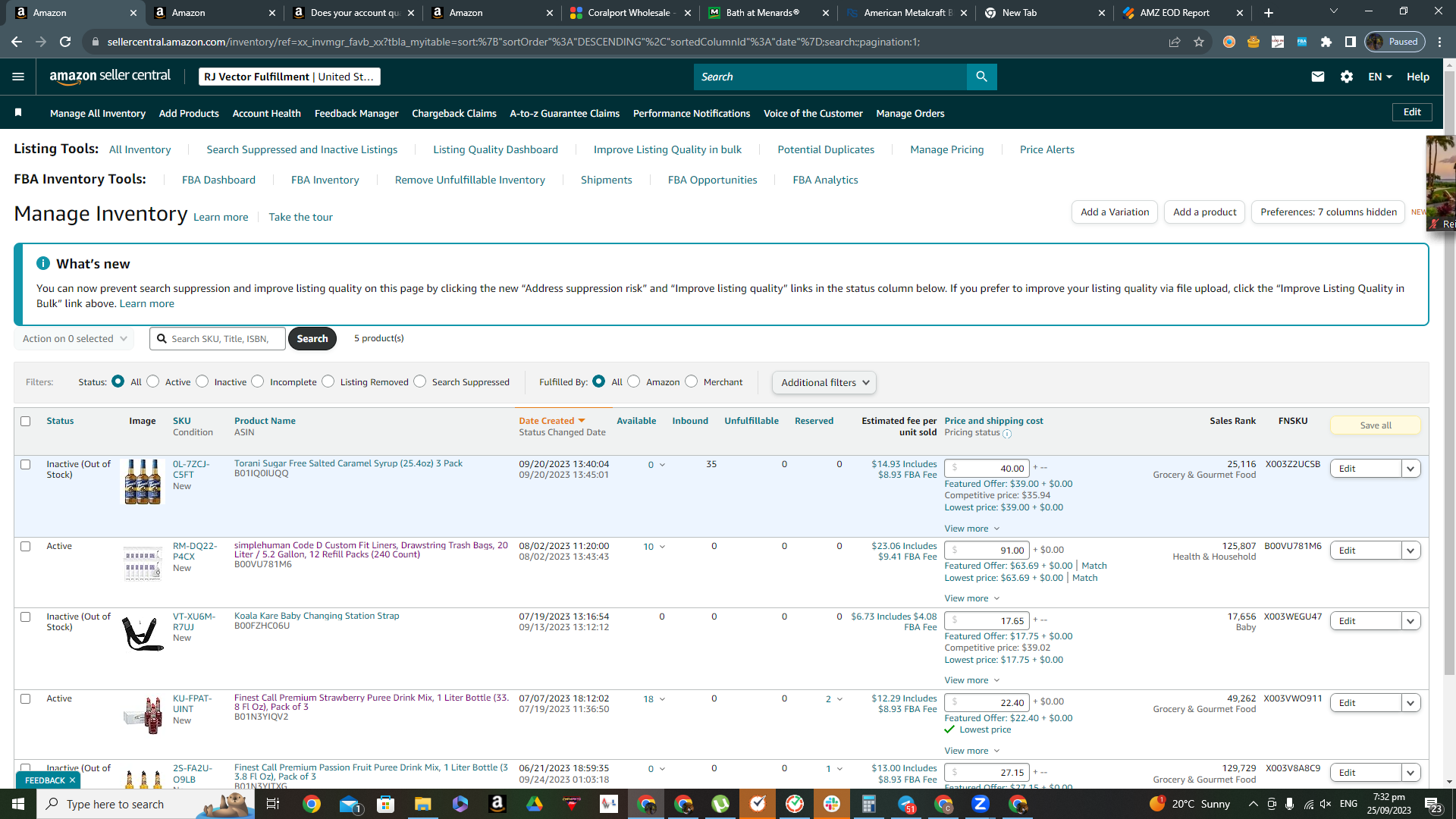Open the Calculator app in taskbar

tap(869, 804)
